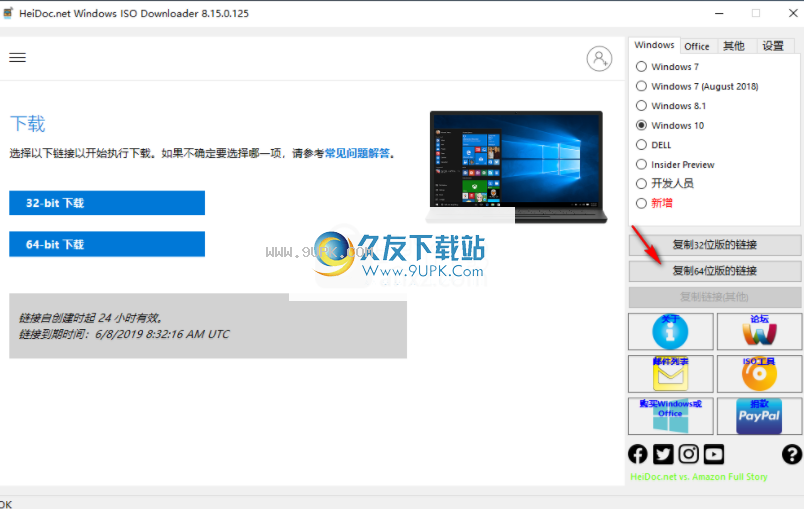The image size is (804, 509).
Task: Click the greyed 复制链接(其他) button
Action: point(715,297)
